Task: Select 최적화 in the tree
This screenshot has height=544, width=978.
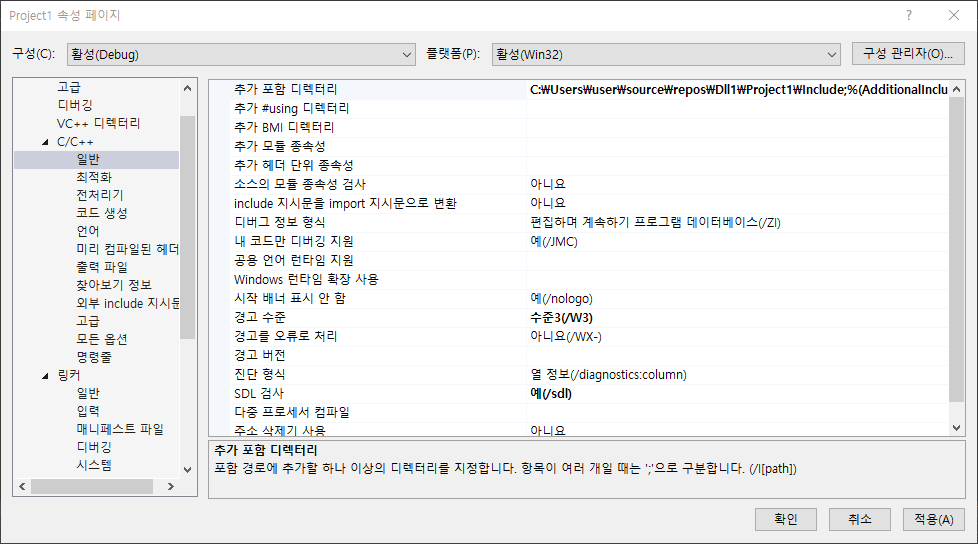Action: point(94,177)
